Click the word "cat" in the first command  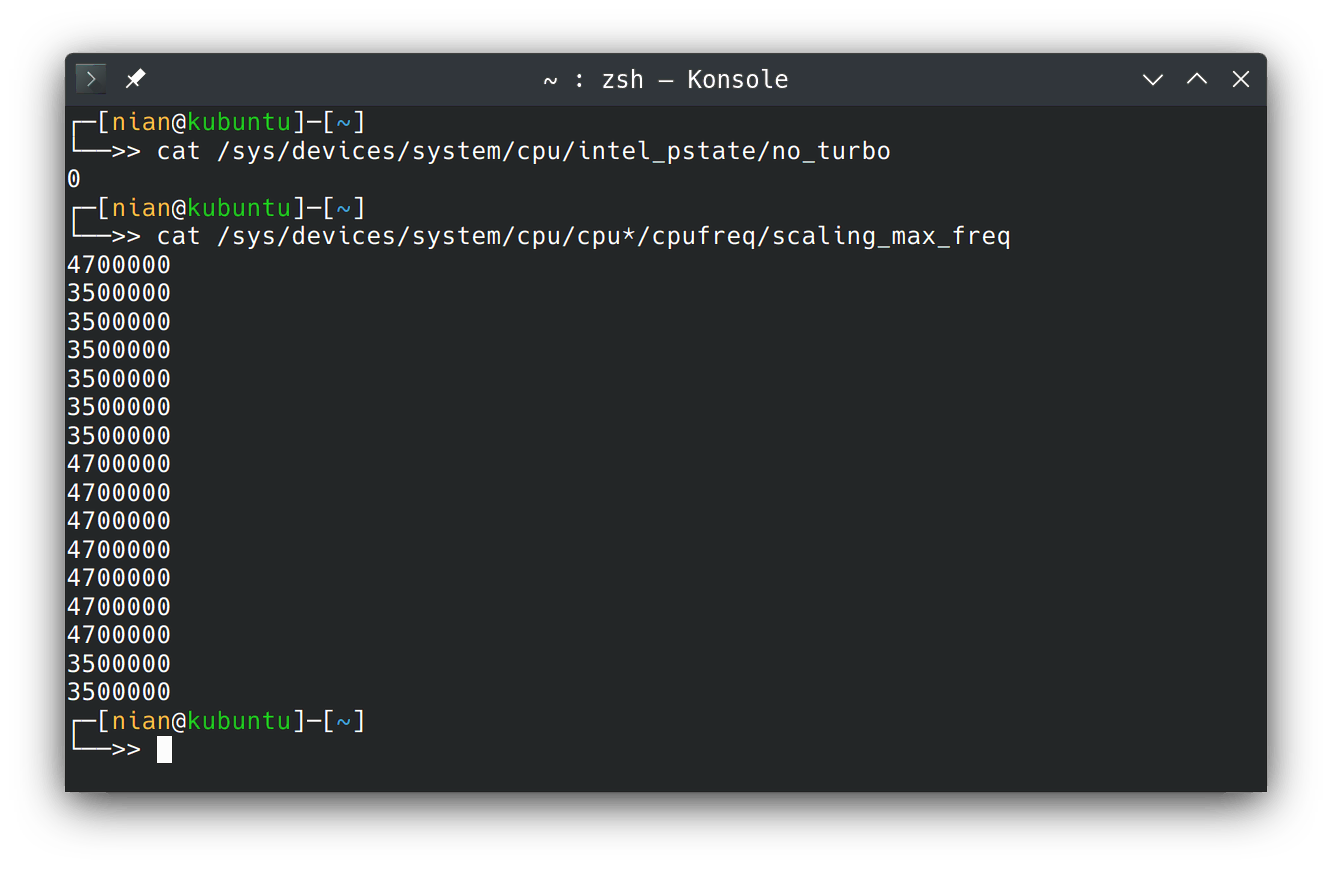(178, 151)
